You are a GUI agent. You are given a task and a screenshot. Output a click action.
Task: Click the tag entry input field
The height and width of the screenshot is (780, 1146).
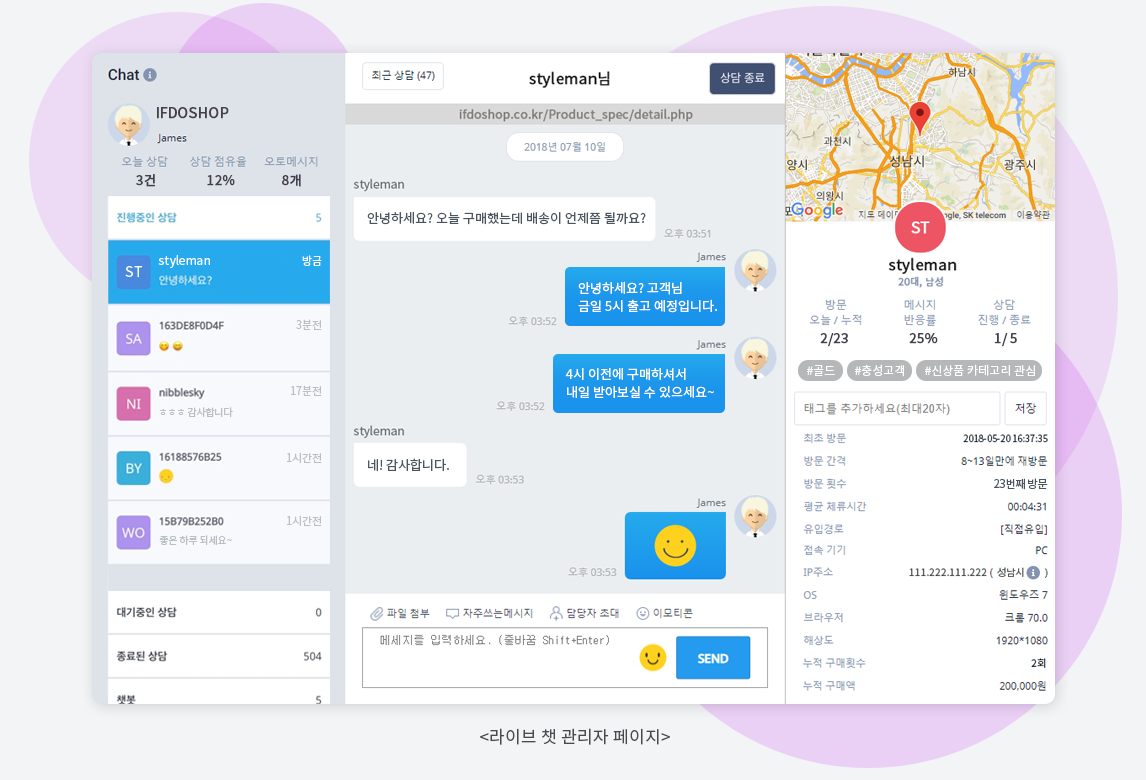pyautogui.click(x=897, y=408)
